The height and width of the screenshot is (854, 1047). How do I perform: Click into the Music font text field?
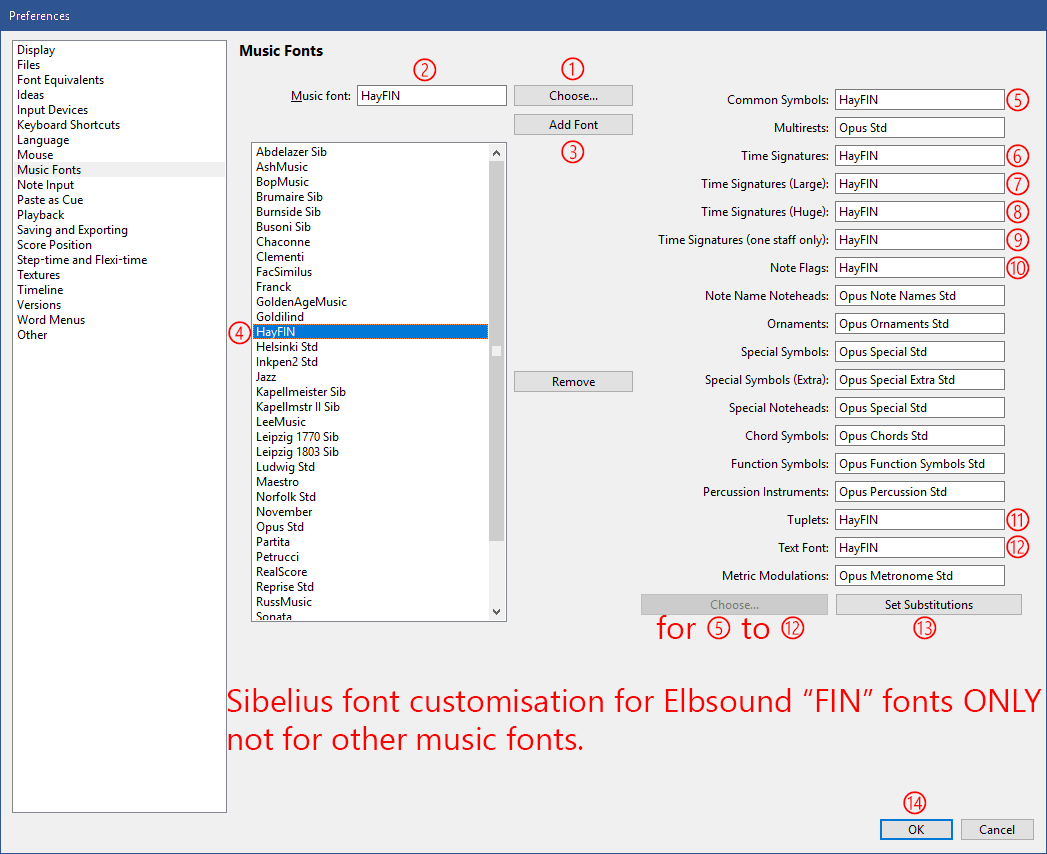coord(431,96)
